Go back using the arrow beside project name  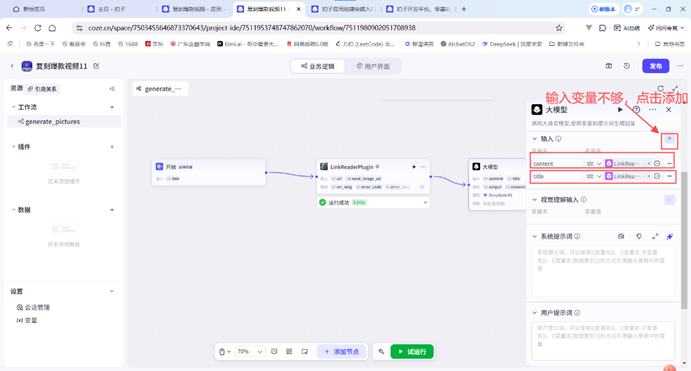(x=12, y=66)
